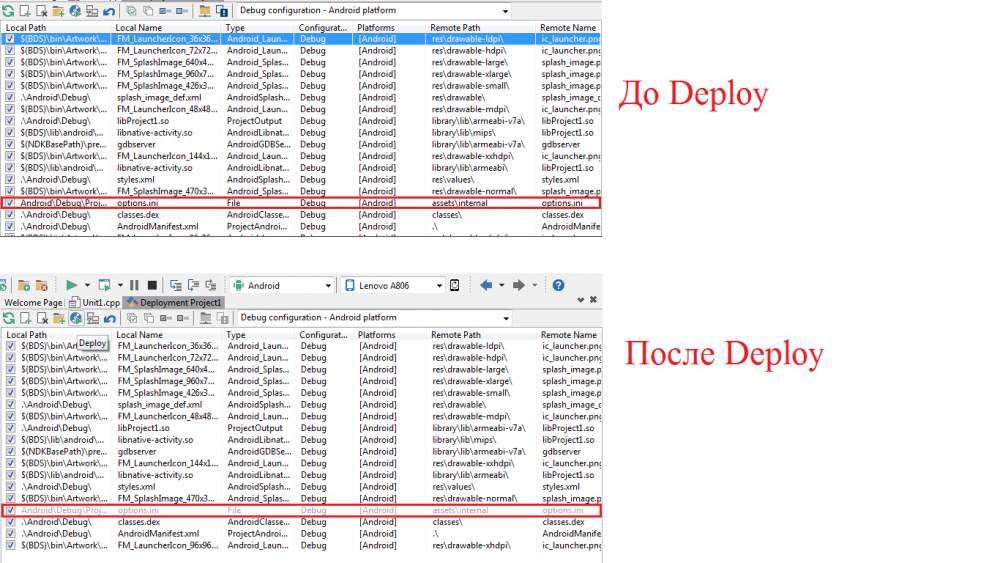Viewport: 1000px width, 563px height.
Task: Click Trace Into debugger icon
Action: [175, 285]
